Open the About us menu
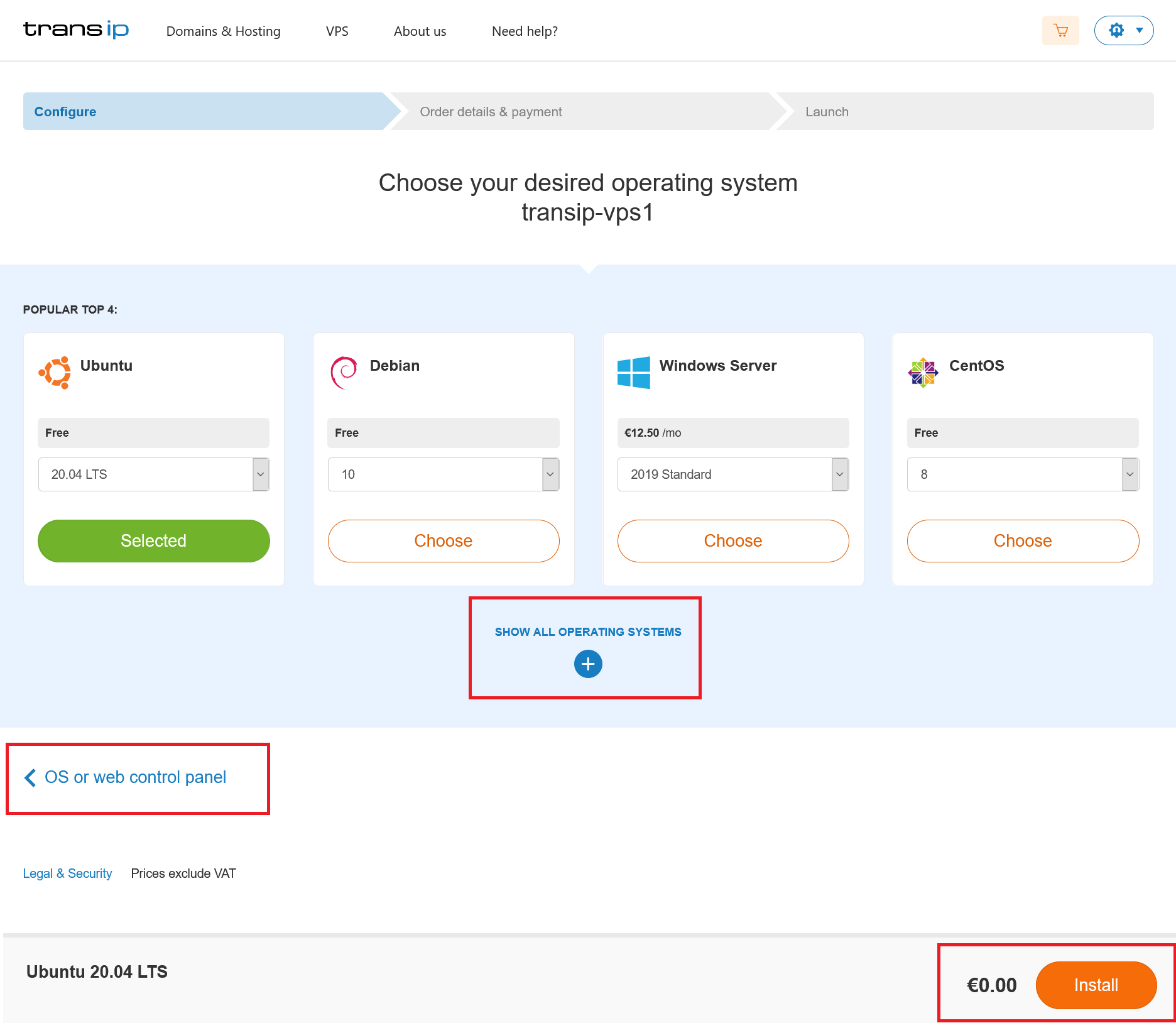The width and height of the screenshot is (1176, 1023). pos(420,31)
